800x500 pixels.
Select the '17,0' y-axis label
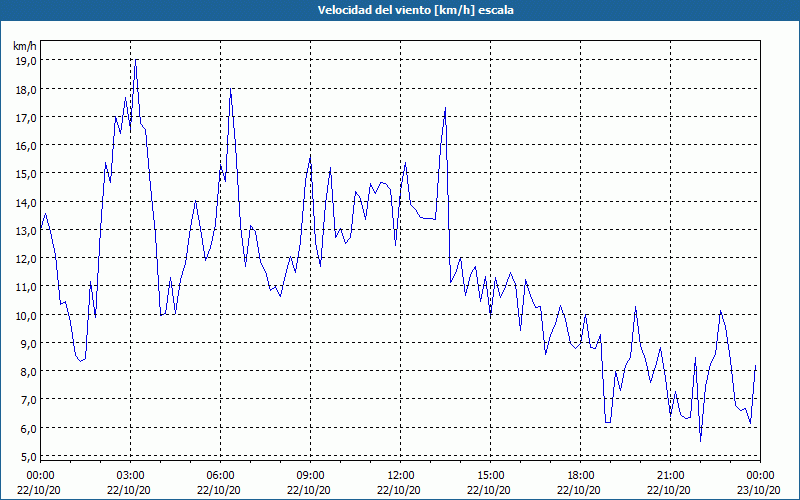[x=27, y=118]
